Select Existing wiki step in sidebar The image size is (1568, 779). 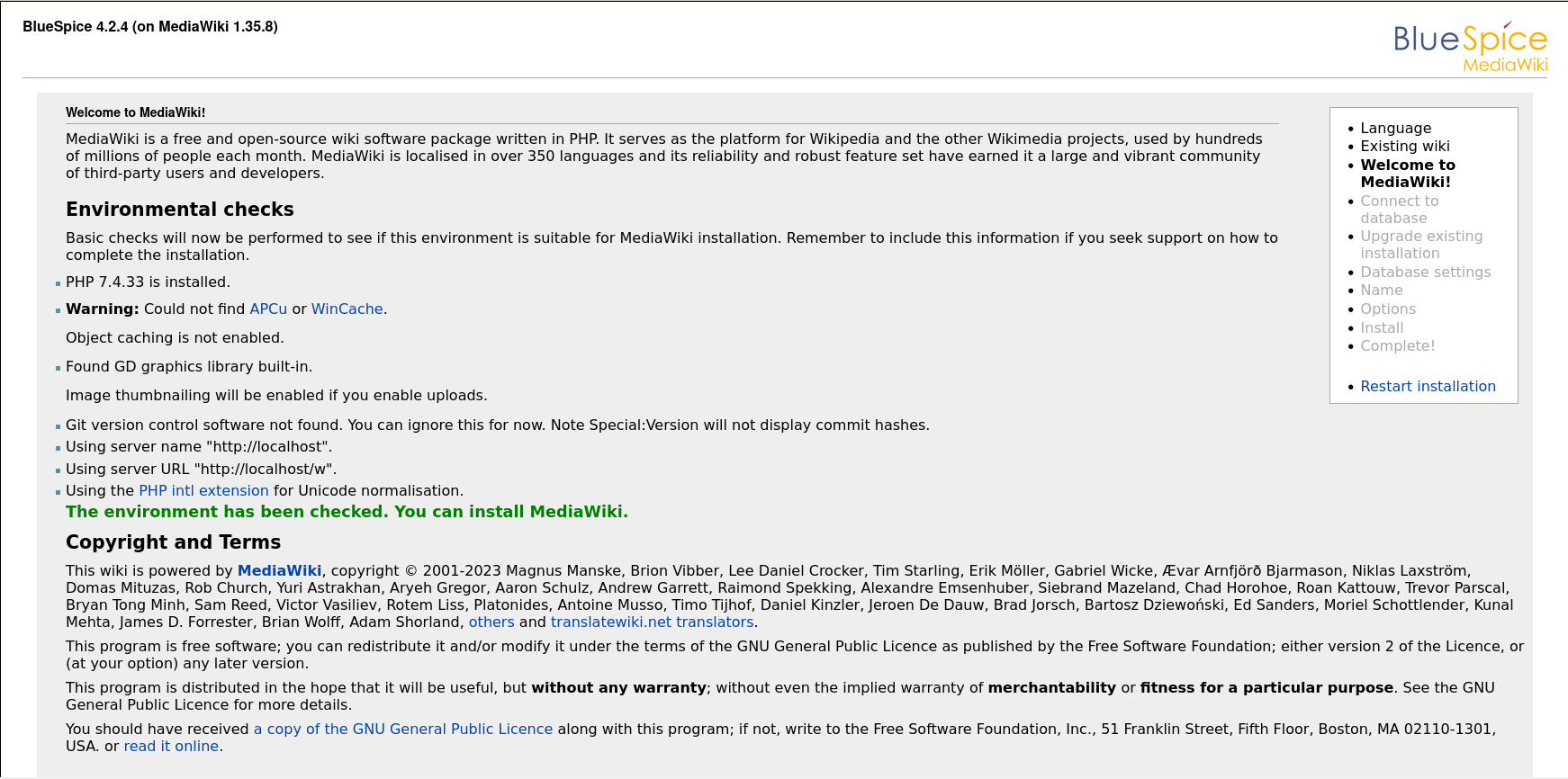1405,146
